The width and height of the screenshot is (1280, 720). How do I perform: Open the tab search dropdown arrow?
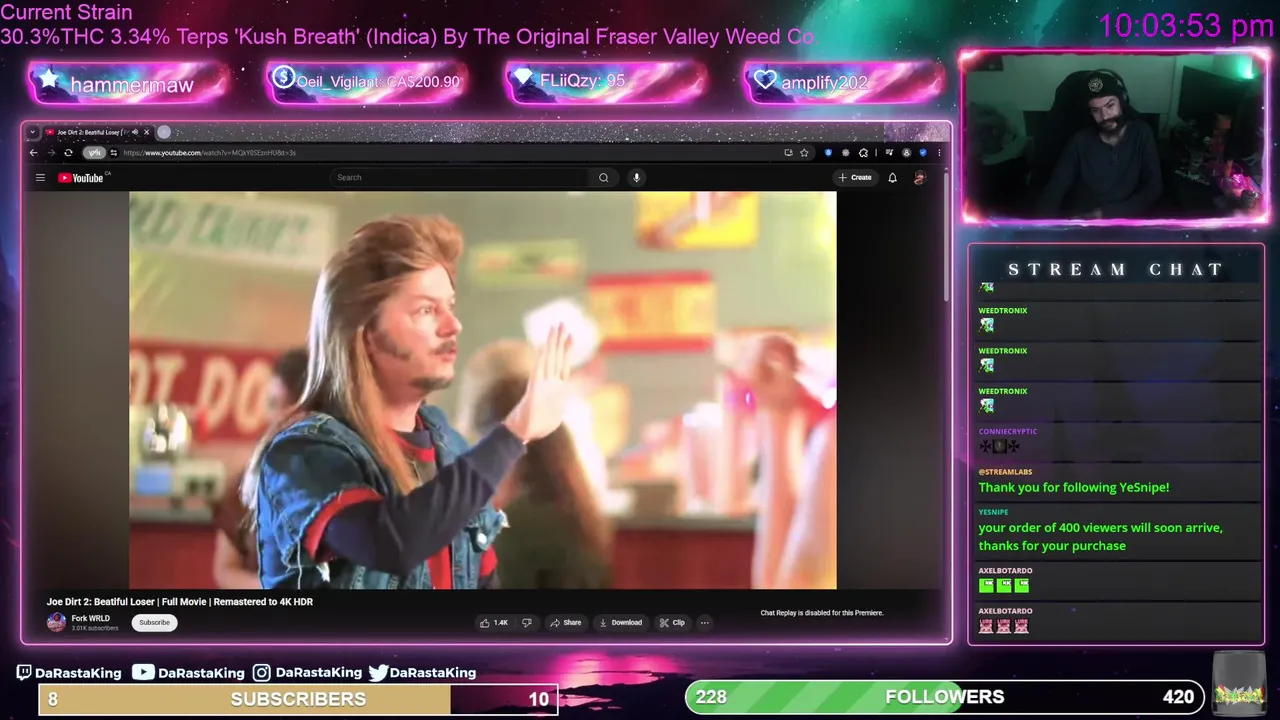tap(32, 132)
